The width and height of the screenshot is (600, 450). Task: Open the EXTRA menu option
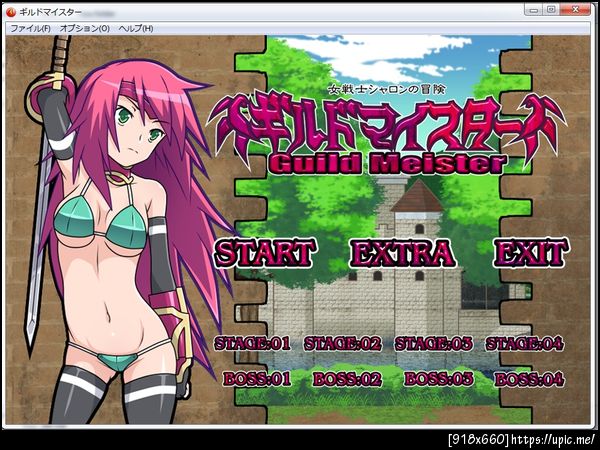click(x=403, y=253)
